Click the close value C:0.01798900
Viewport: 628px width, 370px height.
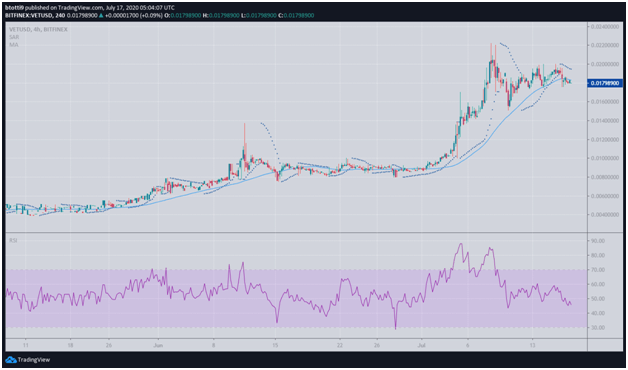coord(296,15)
